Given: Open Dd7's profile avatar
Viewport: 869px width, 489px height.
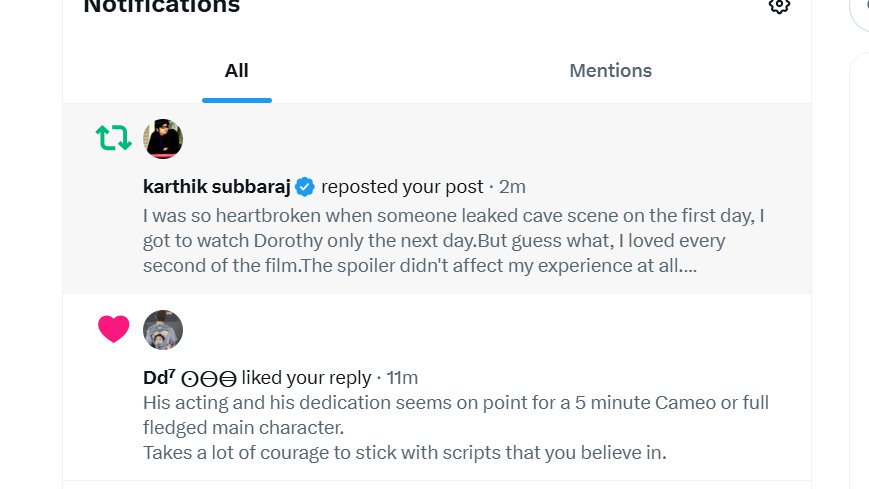Looking at the screenshot, I should [163, 330].
